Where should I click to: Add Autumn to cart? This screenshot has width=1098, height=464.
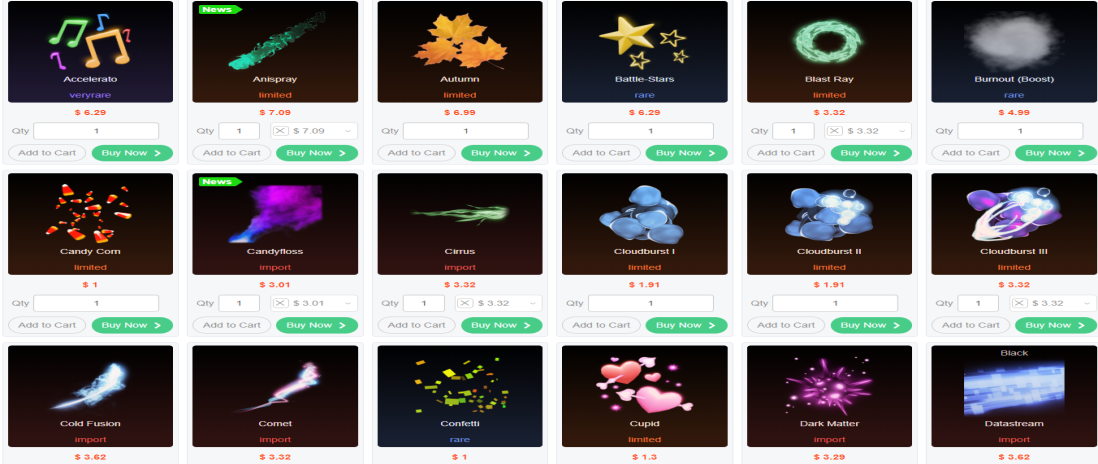417,153
